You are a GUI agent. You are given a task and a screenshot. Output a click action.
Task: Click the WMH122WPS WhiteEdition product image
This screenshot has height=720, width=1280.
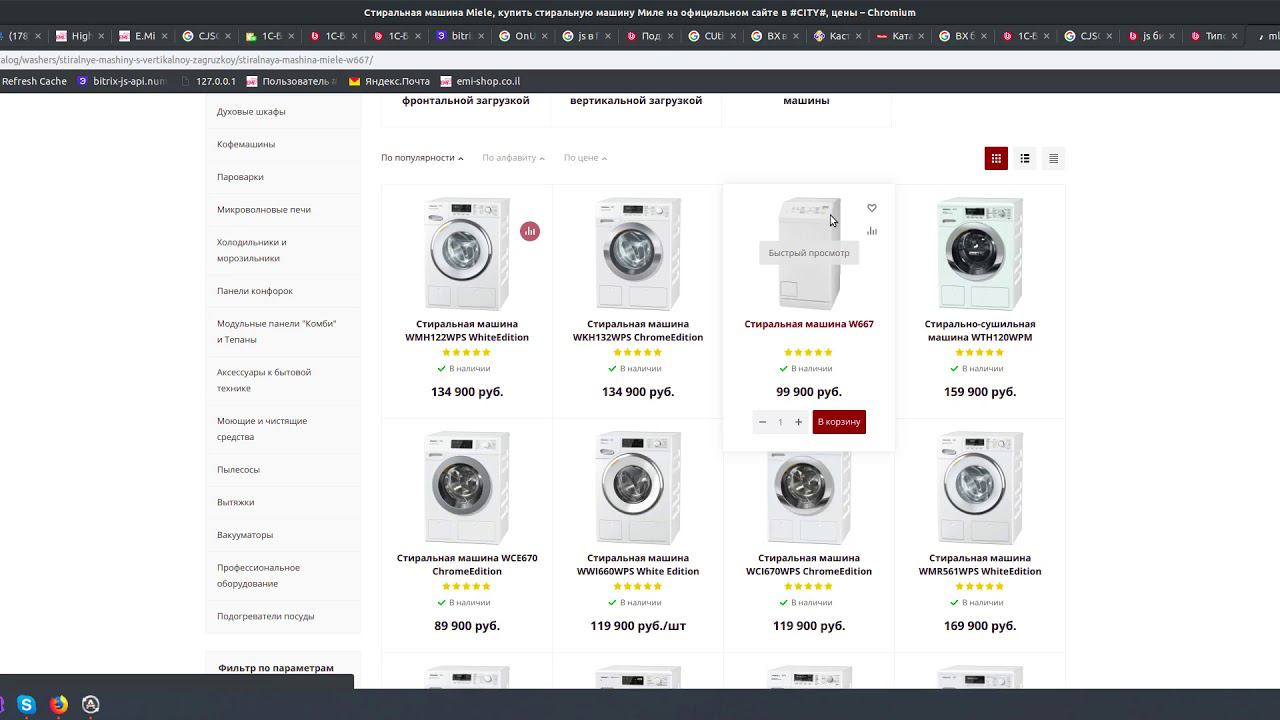click(466, 254)
